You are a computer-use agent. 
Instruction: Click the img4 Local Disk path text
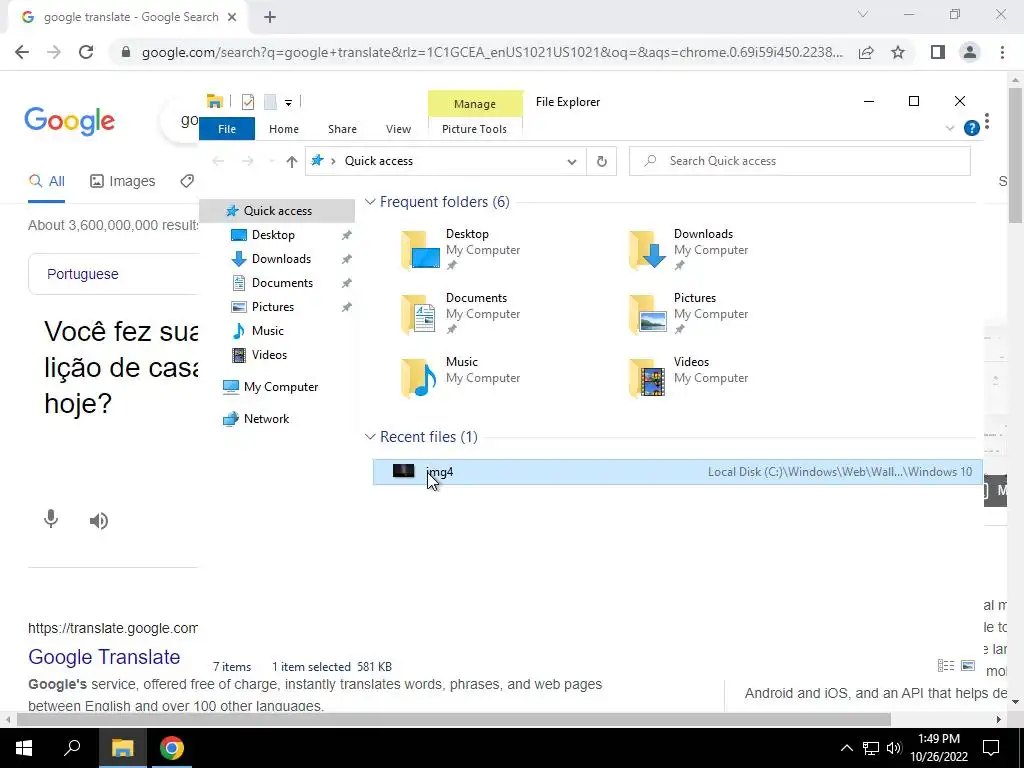coord(840,472)
